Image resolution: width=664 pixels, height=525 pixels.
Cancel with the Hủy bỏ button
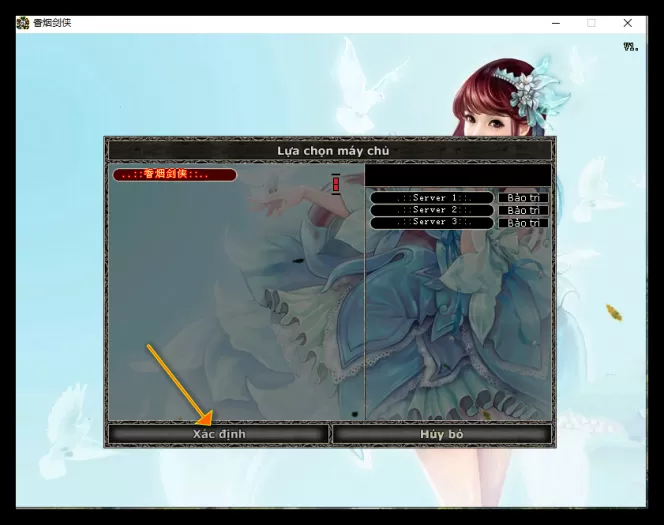[x=442, y=434]
